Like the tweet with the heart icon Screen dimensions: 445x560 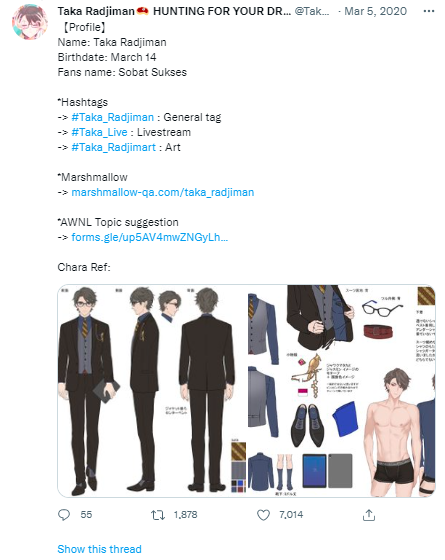point(264,515)
